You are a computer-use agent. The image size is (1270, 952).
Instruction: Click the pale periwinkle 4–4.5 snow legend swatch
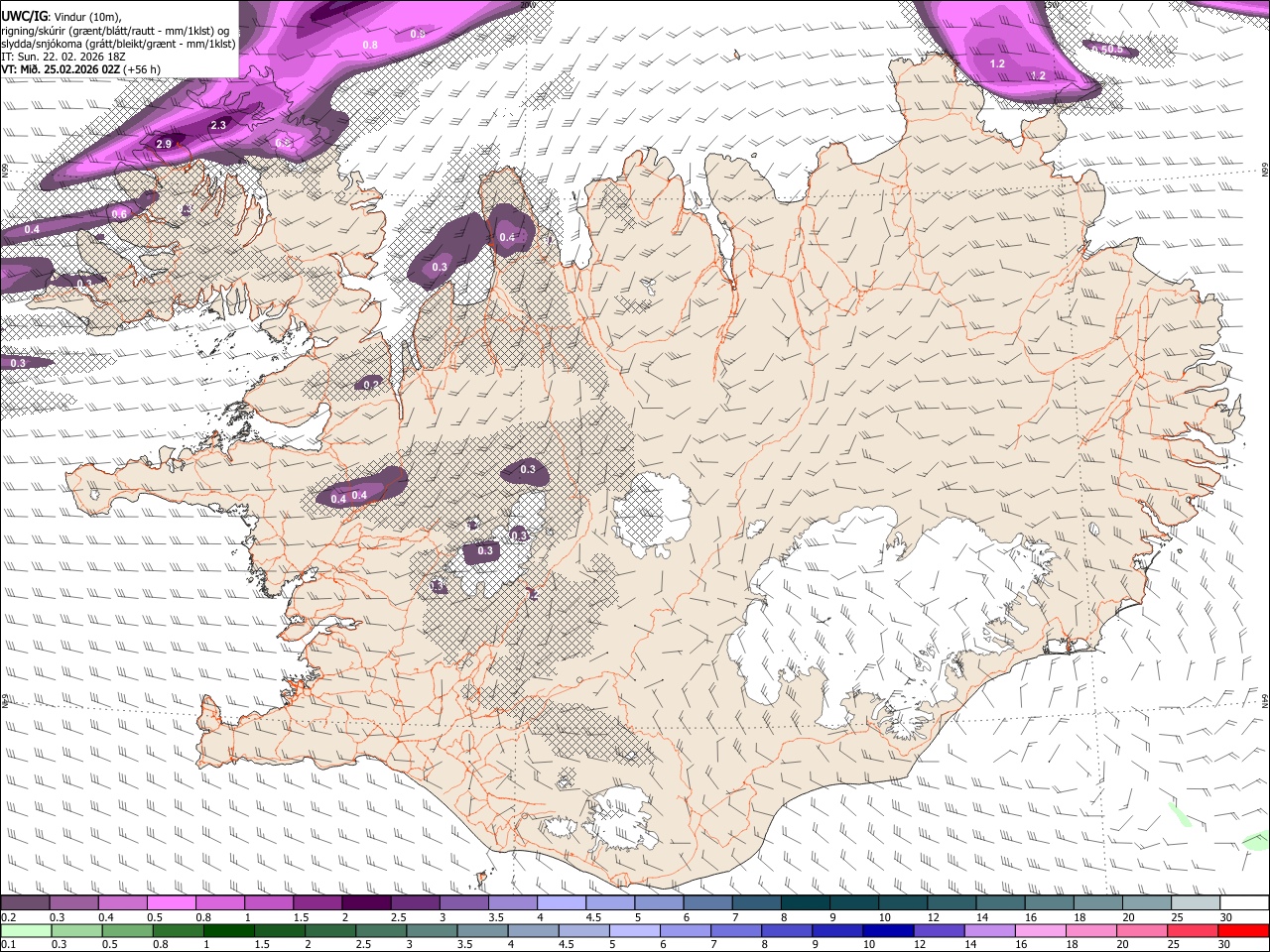562,903
